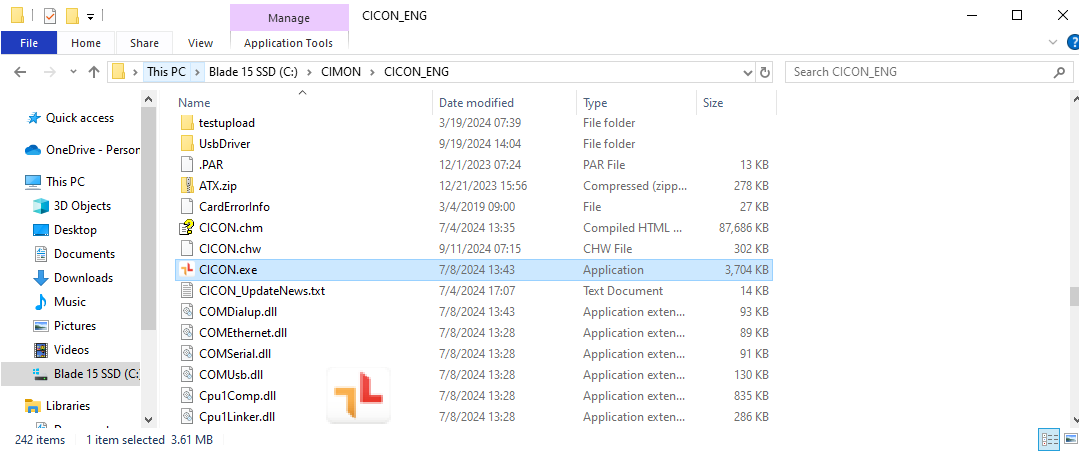This screenshot has width=1079, height=453.
Task: Sort files by Date modified column
Action: tap(477, 103)
